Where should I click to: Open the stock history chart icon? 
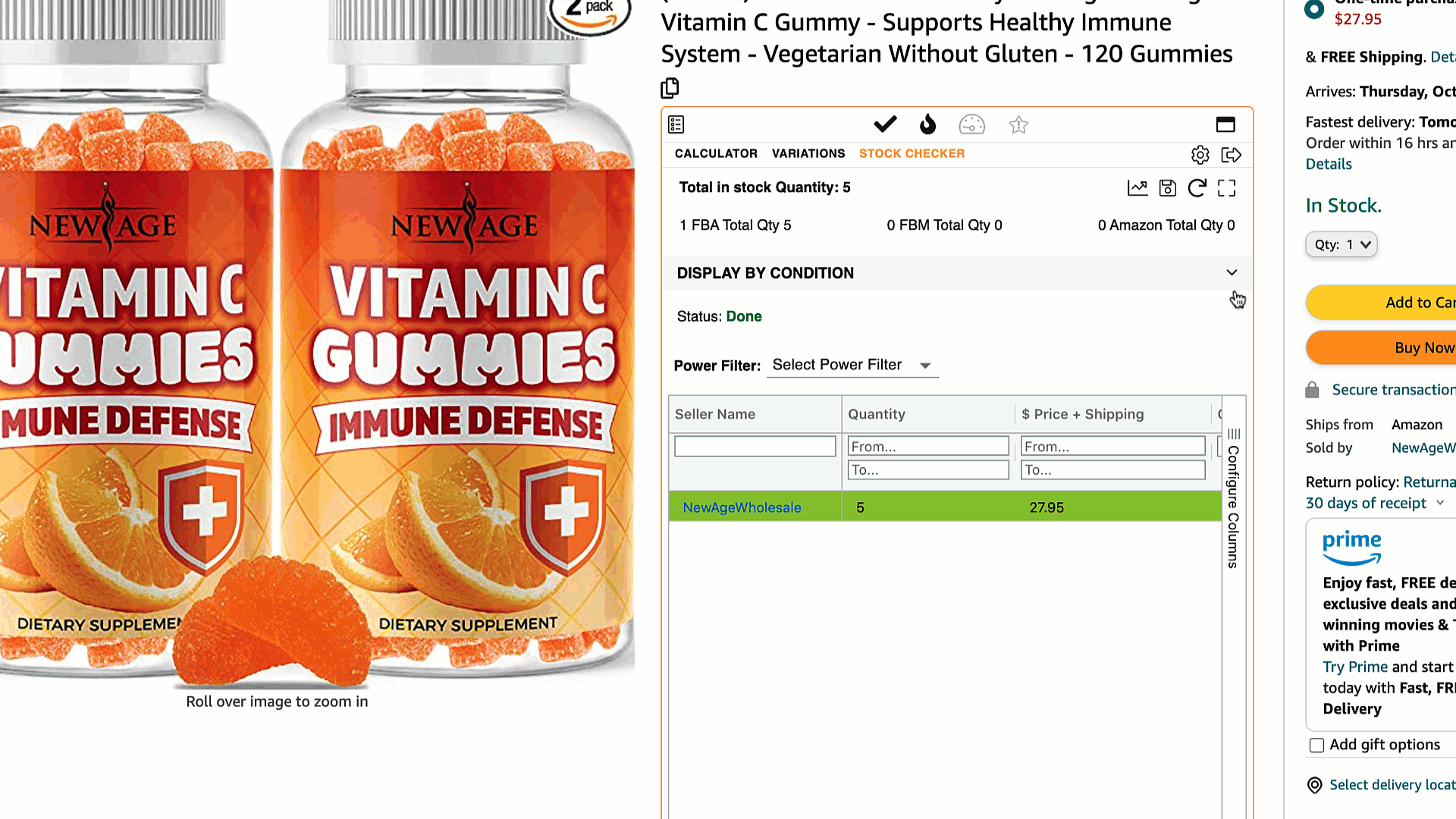(x=1137, y=188)
